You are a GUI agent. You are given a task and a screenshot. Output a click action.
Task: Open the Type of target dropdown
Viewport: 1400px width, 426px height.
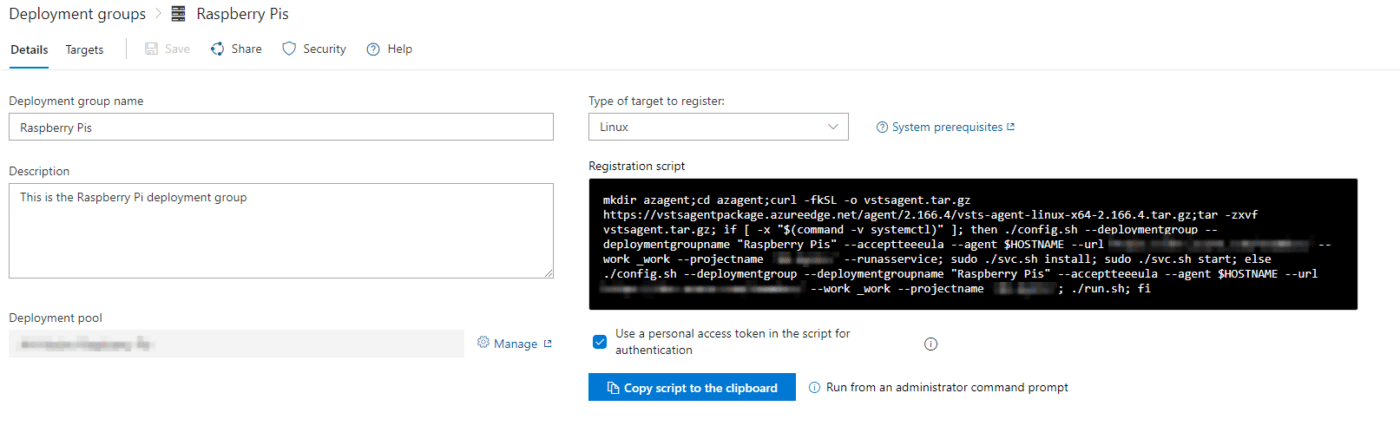pos(718,127)
